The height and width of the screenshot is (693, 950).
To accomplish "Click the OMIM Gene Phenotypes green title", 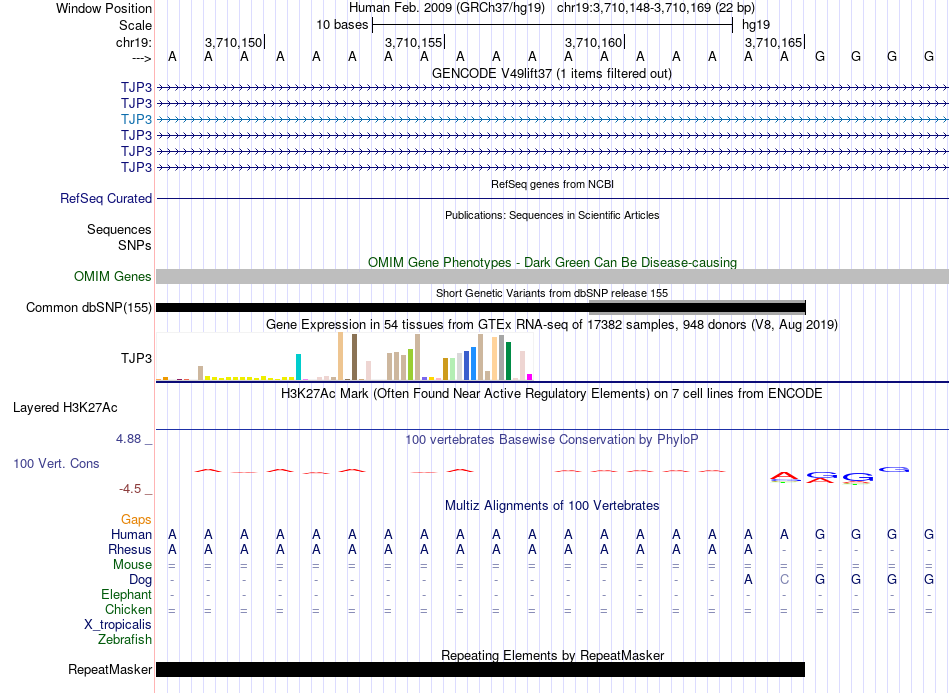I will click(x=552, y=262).
